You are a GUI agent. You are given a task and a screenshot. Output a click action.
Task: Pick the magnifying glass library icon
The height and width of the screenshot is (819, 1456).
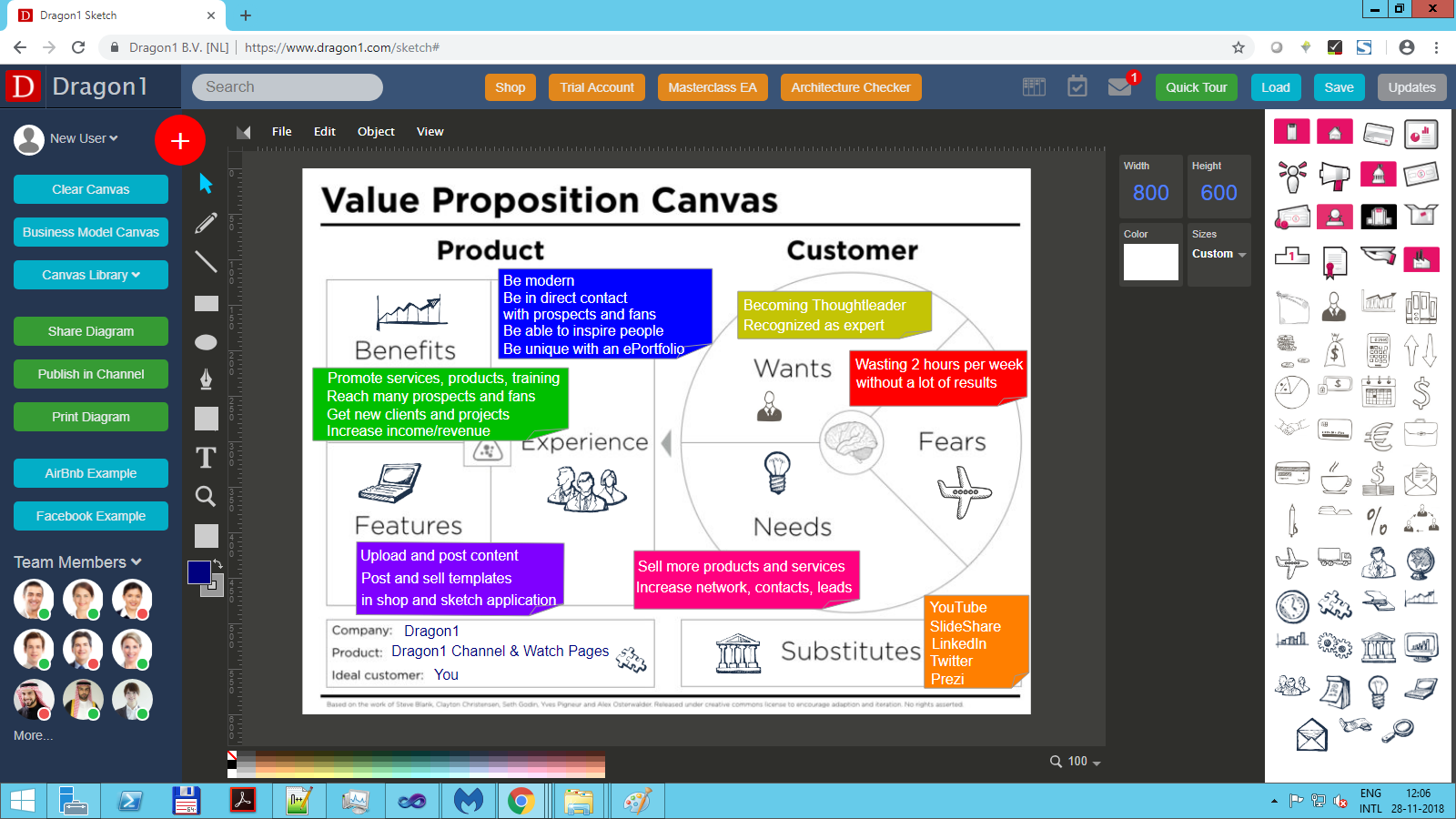[1399, 730]
